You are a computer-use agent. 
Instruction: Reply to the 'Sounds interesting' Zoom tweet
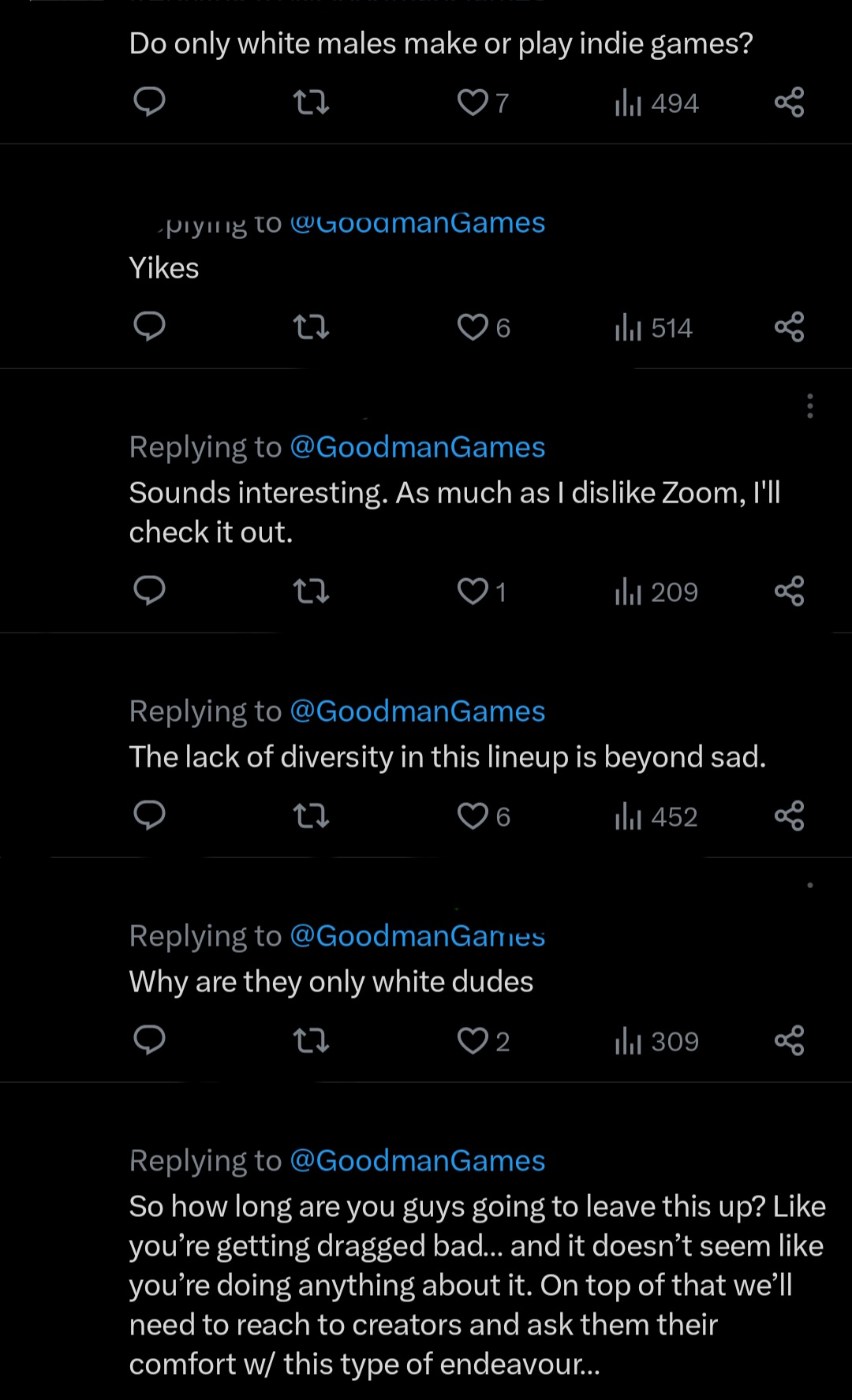click(x=149, y=591)
